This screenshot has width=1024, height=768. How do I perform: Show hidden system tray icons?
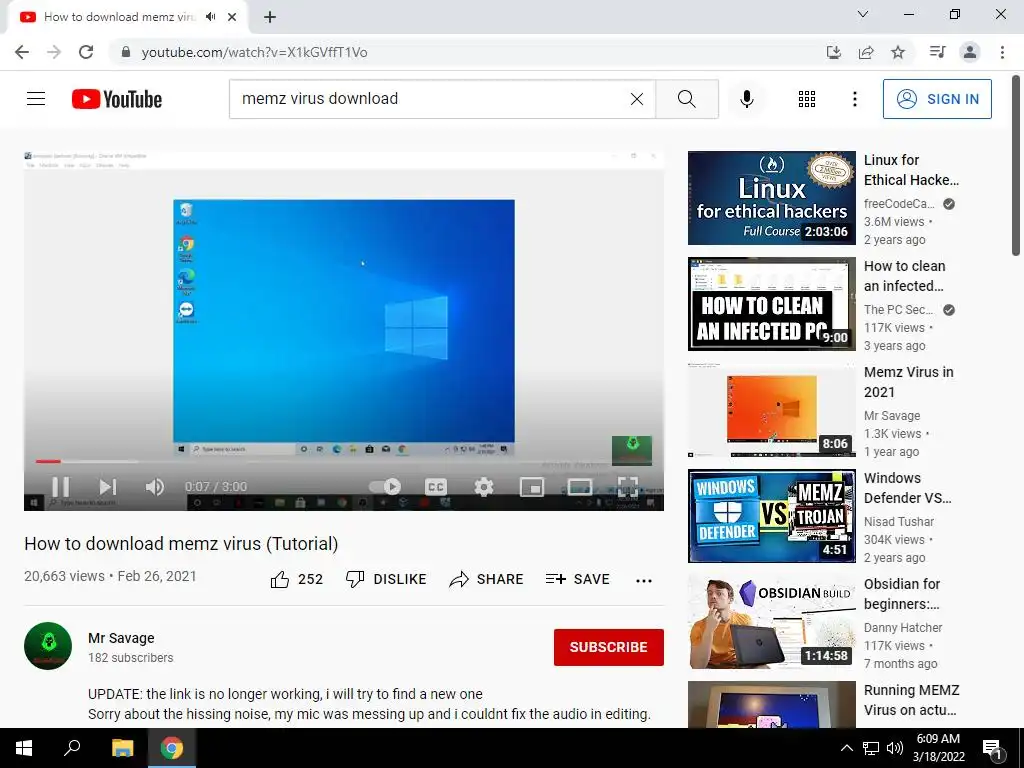(x=846, y=748)
